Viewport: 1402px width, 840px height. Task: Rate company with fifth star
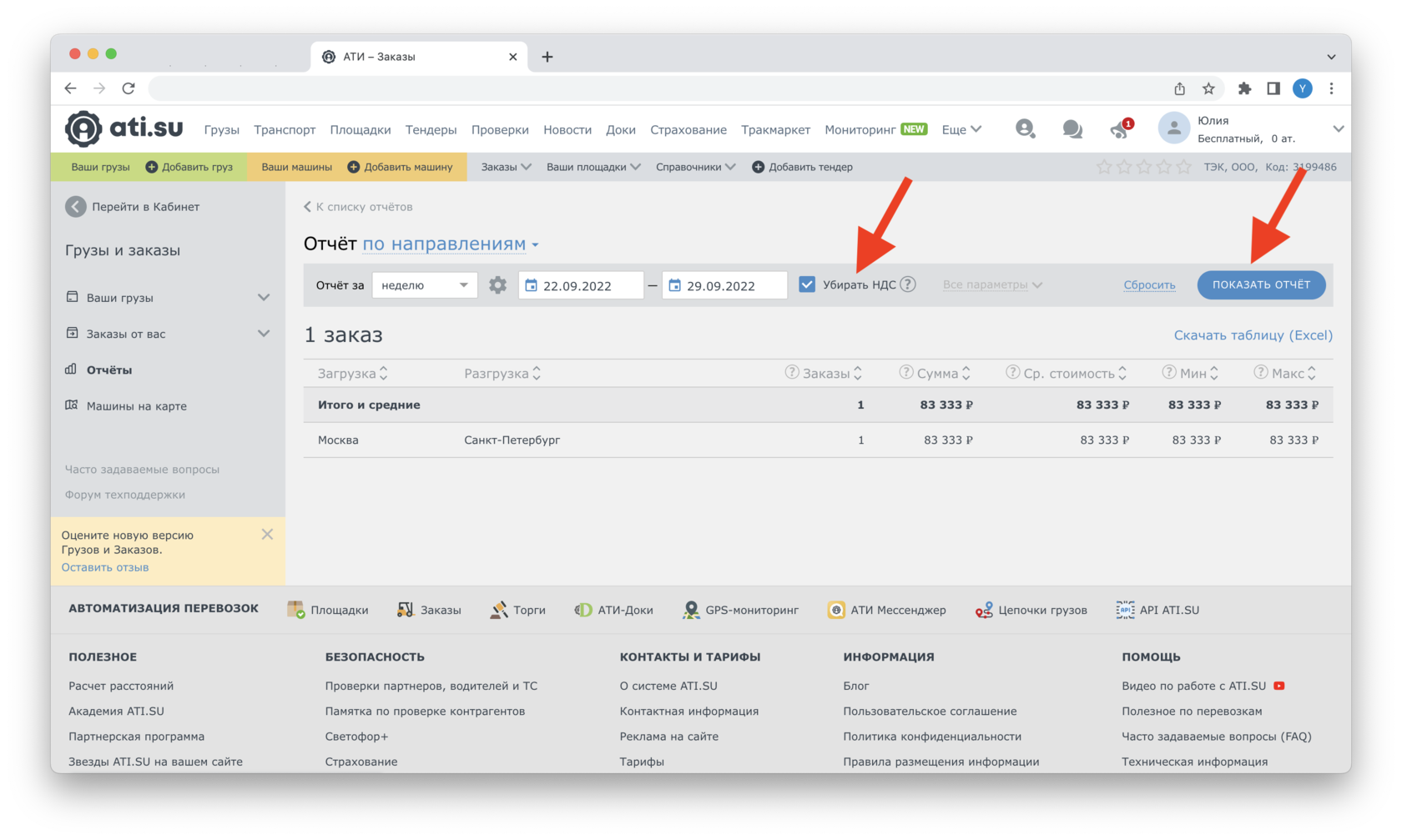[1183, 167]
